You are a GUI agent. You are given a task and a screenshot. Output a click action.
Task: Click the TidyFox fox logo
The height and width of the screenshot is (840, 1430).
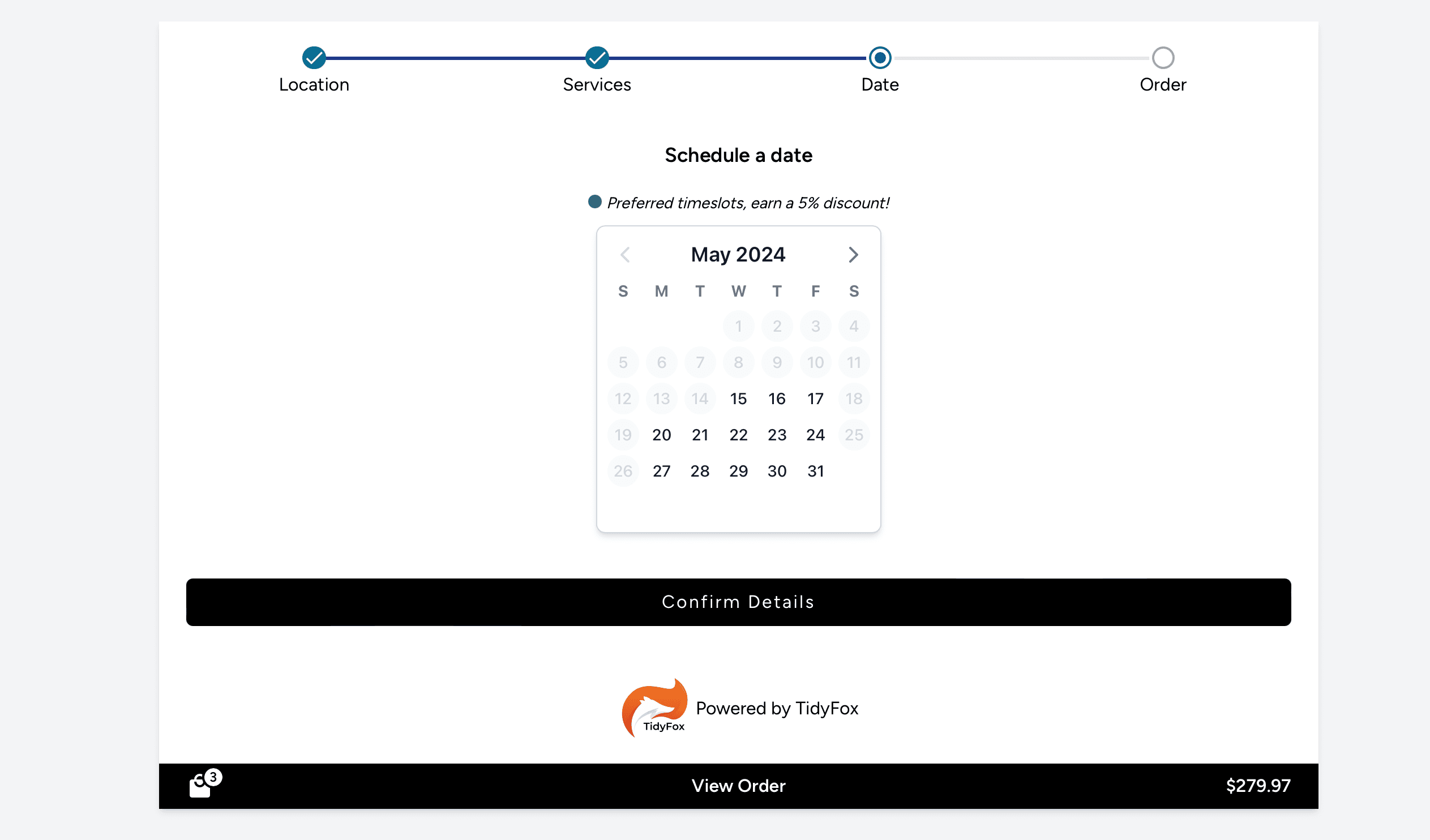pyautogui.click(x=656, y=707)
